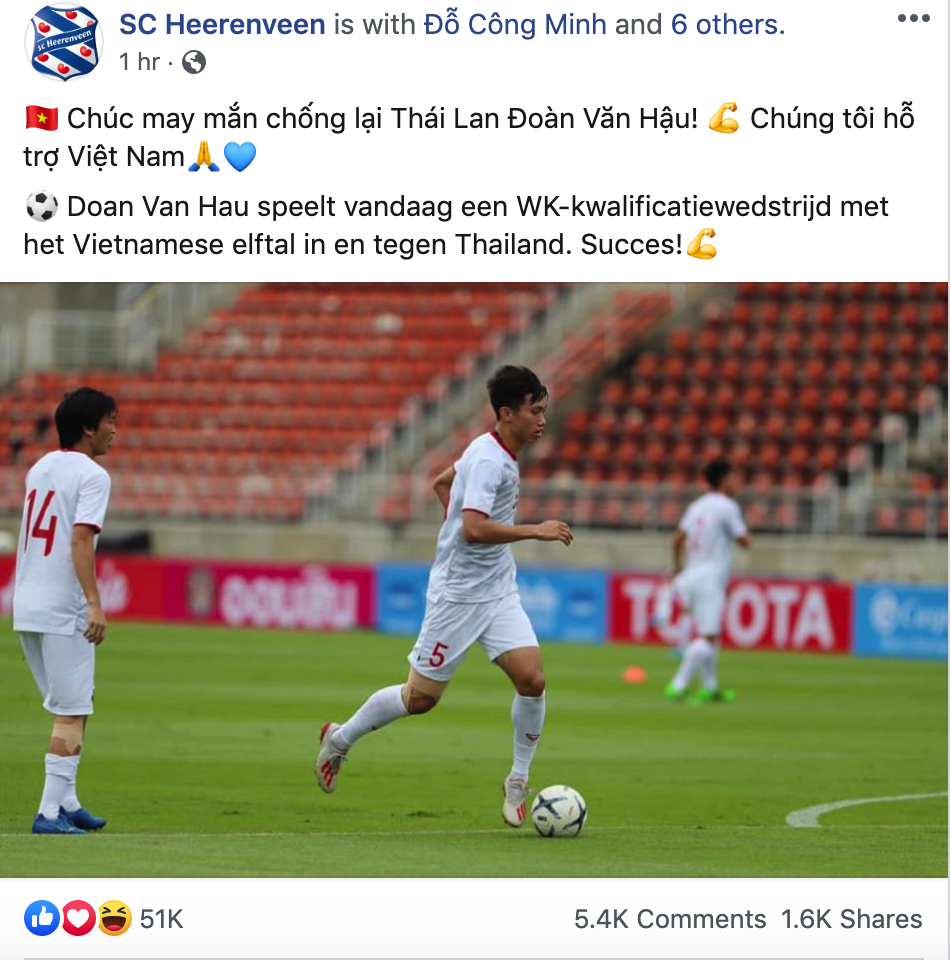Viewport: 950px width, 960px height.
Task: Click the Vietnam flag emoji
Action: coord(42,119)
